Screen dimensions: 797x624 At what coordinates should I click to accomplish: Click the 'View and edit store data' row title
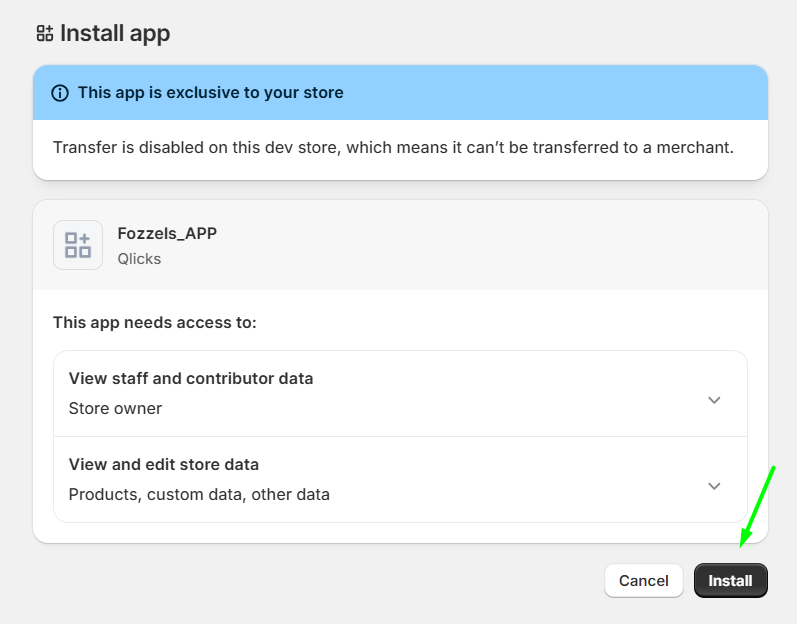(x=164, y=464)
